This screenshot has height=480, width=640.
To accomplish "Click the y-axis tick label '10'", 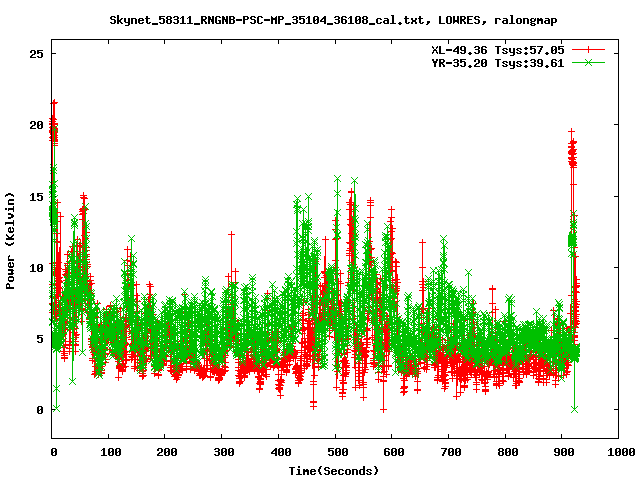I will coord(36,268).
